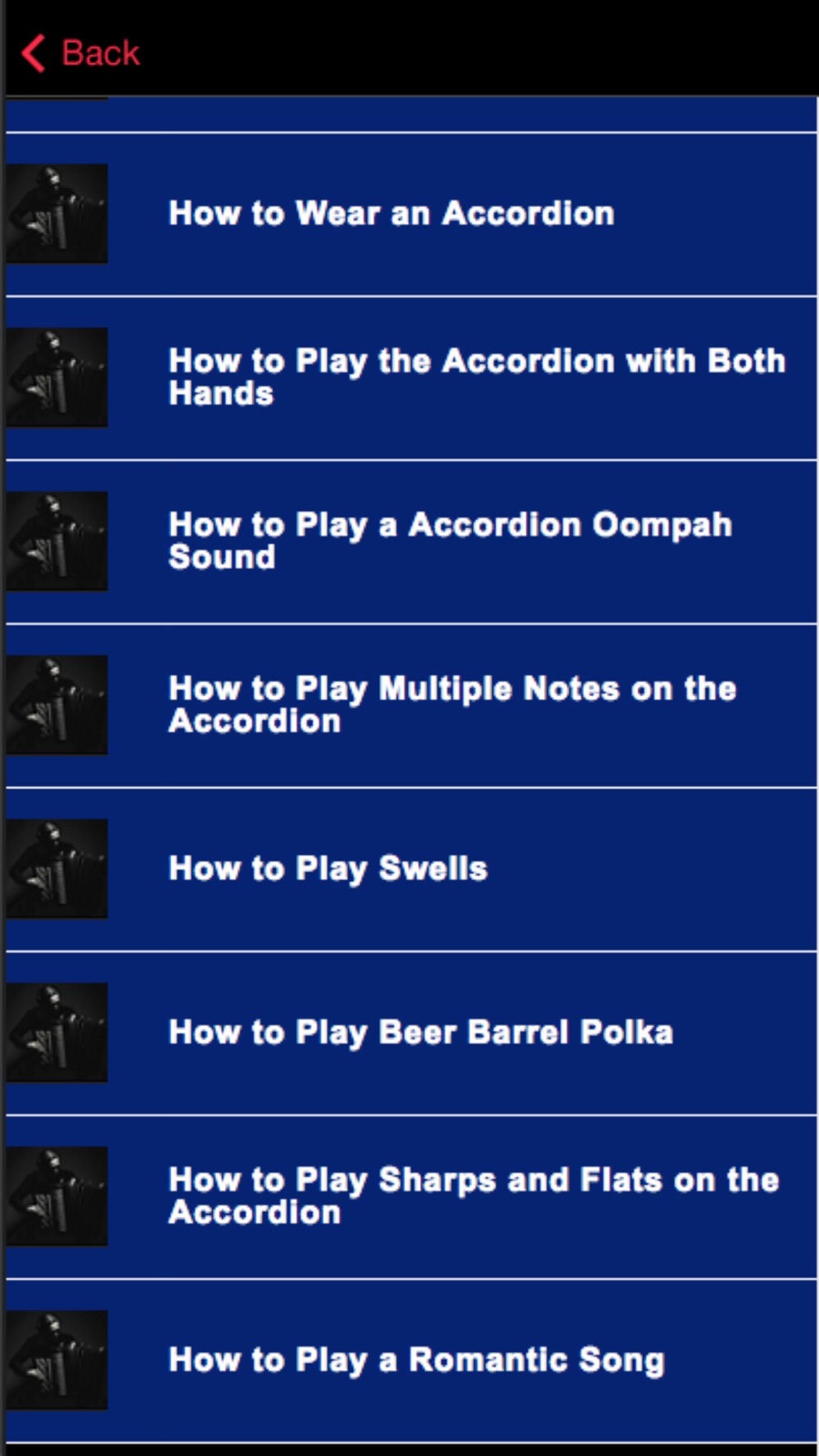
Task: Select How to Play a Accordion Oompah Sound
Action: click(x=411, y=541)
